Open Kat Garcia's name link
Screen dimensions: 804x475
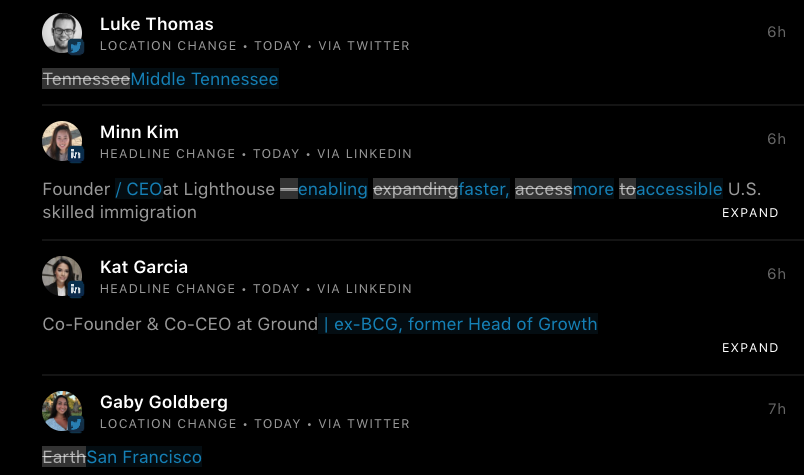(x=144, y=267)
